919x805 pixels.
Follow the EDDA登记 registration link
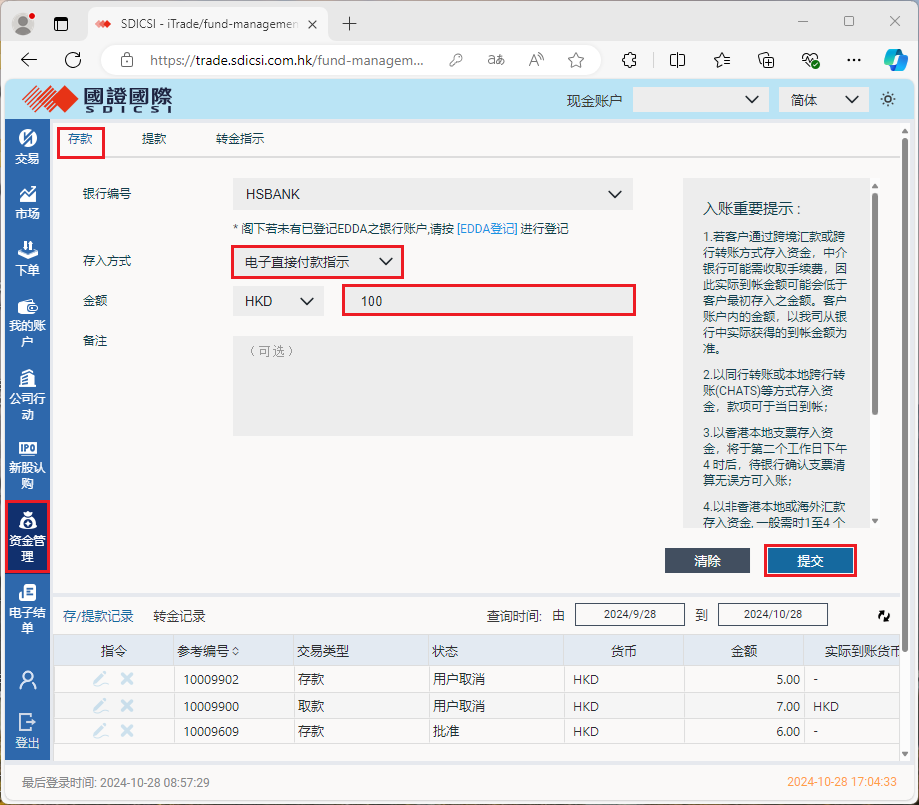(487, 229)
